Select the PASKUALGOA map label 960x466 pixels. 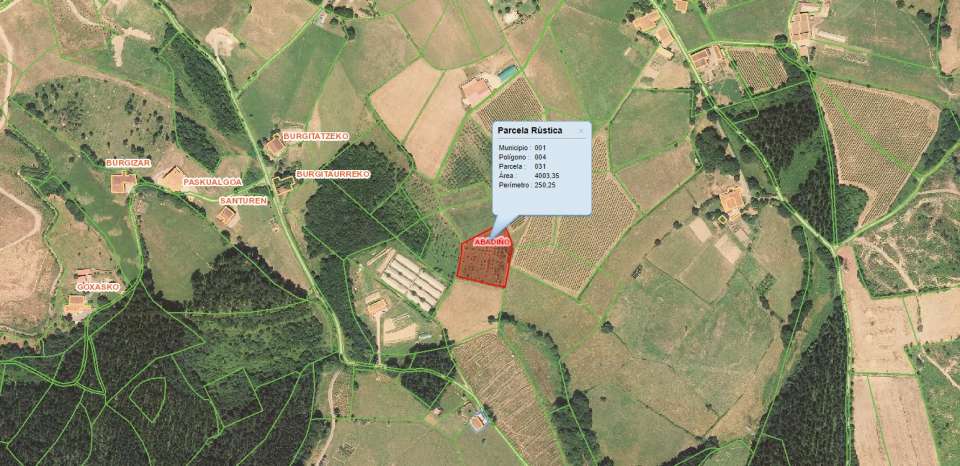click(x=212, y=182)
